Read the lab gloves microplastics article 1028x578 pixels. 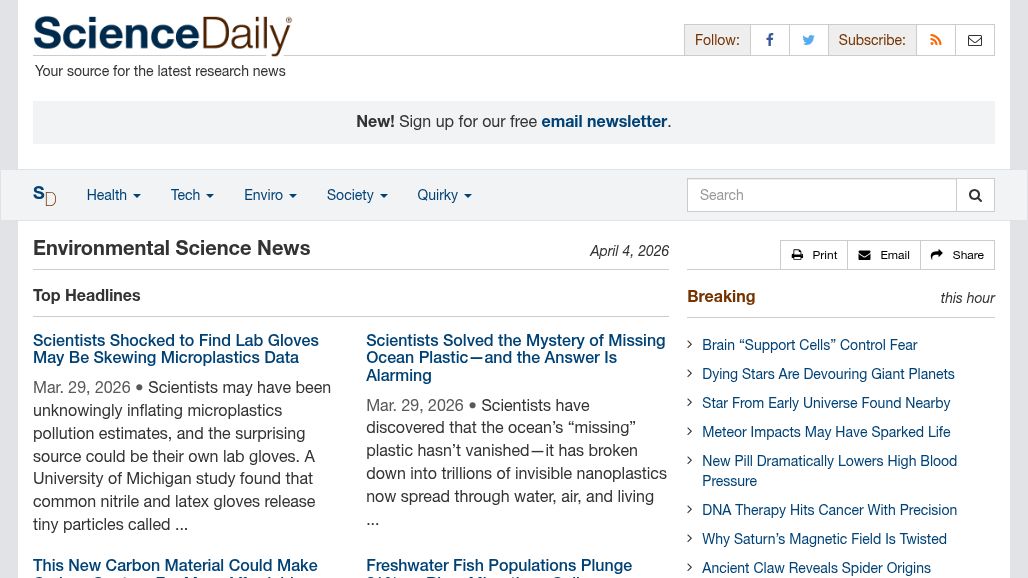pyautogui.click(x=176, y=349)
